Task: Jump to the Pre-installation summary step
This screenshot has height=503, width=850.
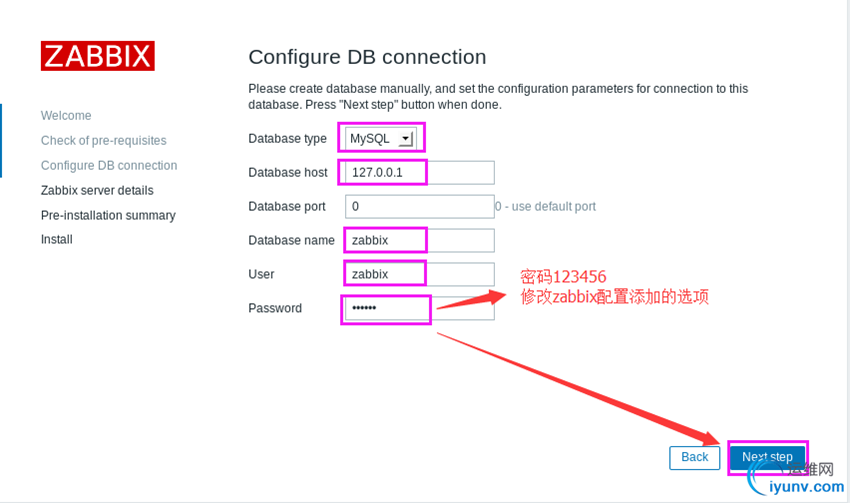Action: (108, 215)
